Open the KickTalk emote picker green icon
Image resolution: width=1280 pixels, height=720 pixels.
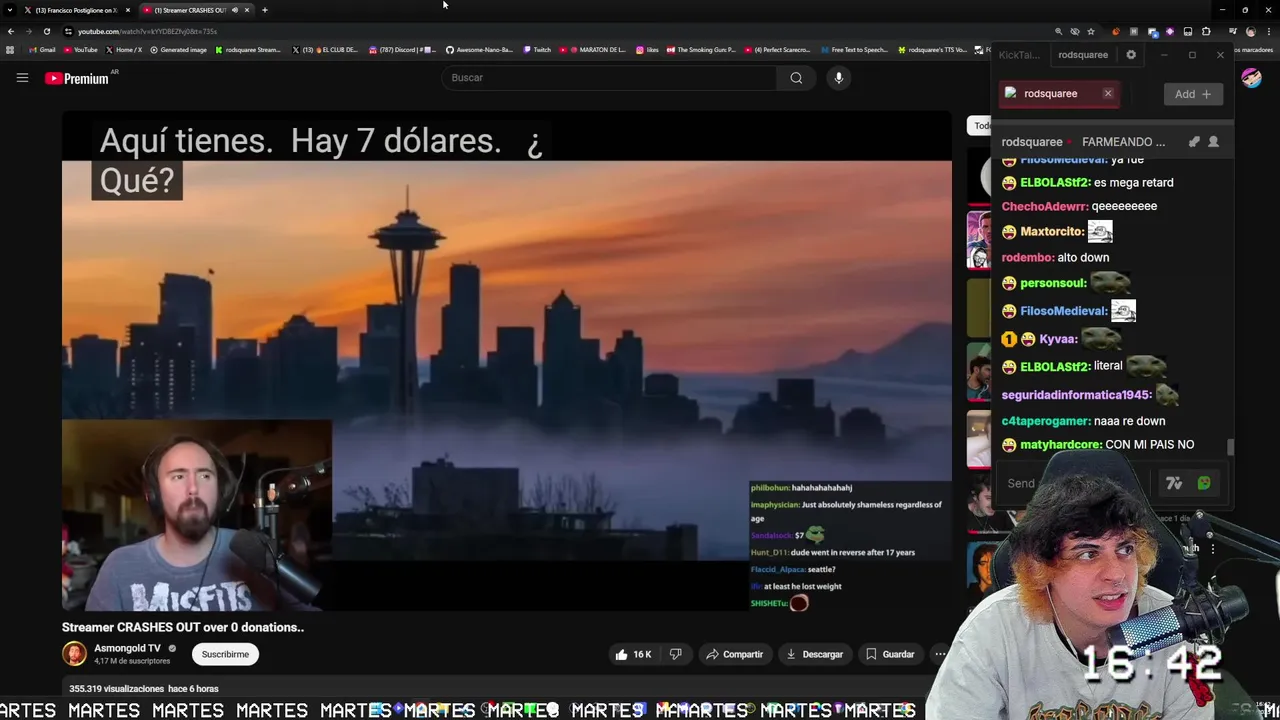click(x=1204, y=484)
